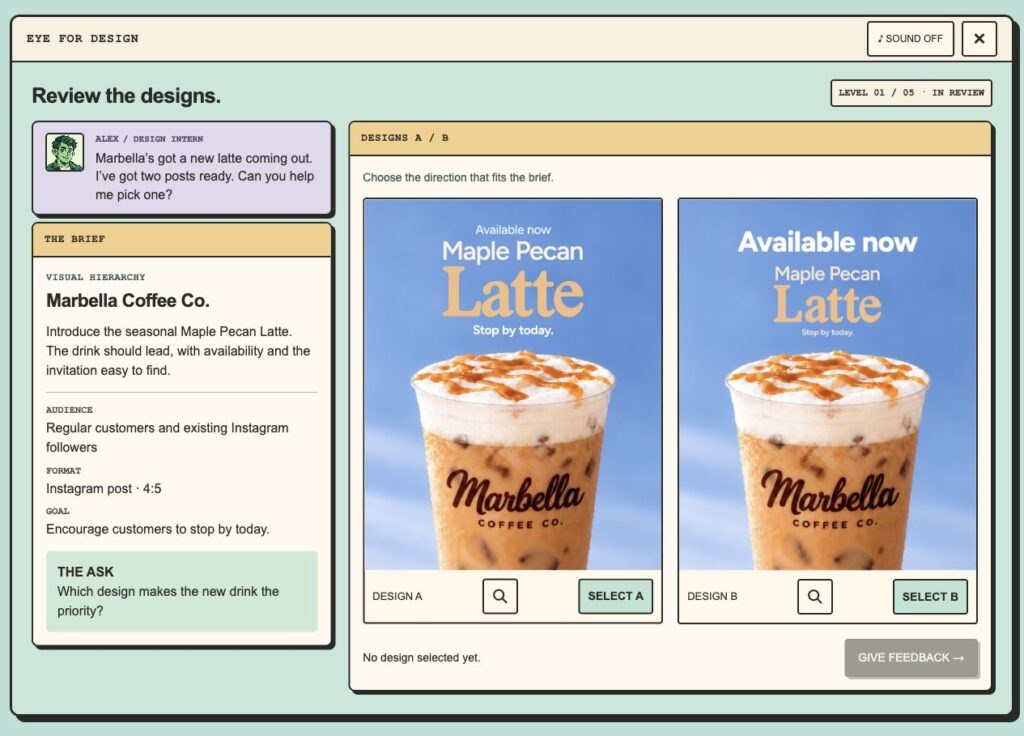Click the 'Goal' section label
The width and height of the screenshot is (1024, 736).
click(x=57, y=511)
